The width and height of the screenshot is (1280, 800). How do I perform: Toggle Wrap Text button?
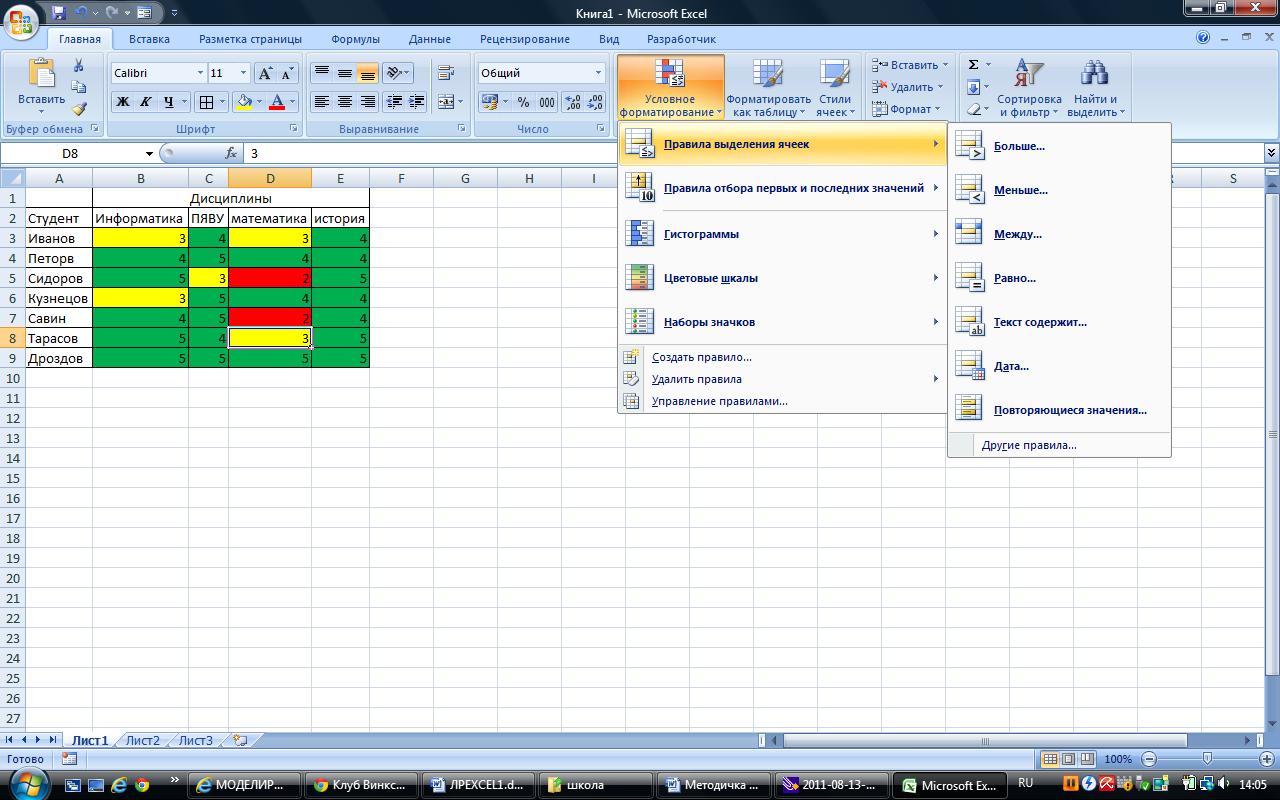click(x=446, y=74)
